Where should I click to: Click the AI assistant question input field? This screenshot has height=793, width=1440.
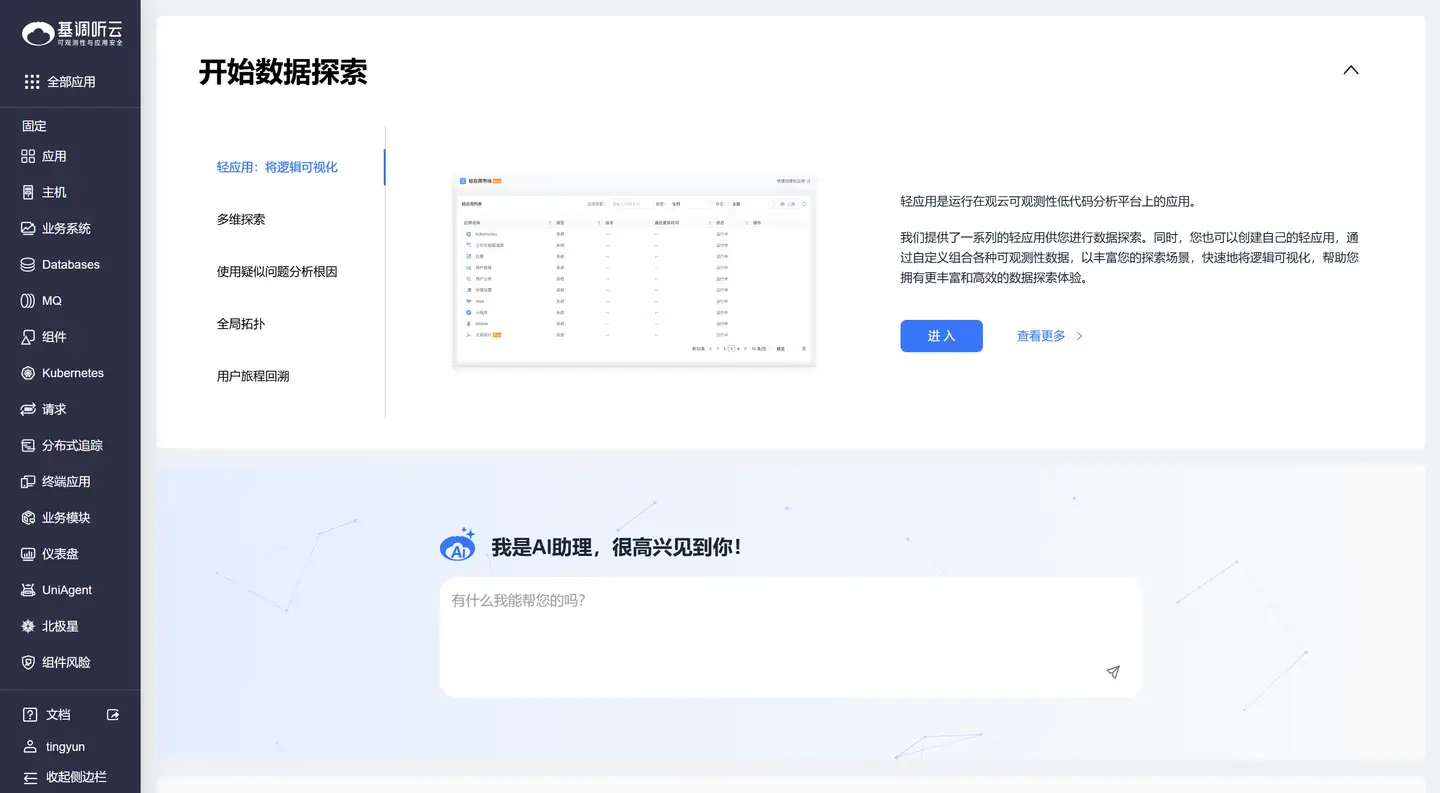(x=789, y=620)
